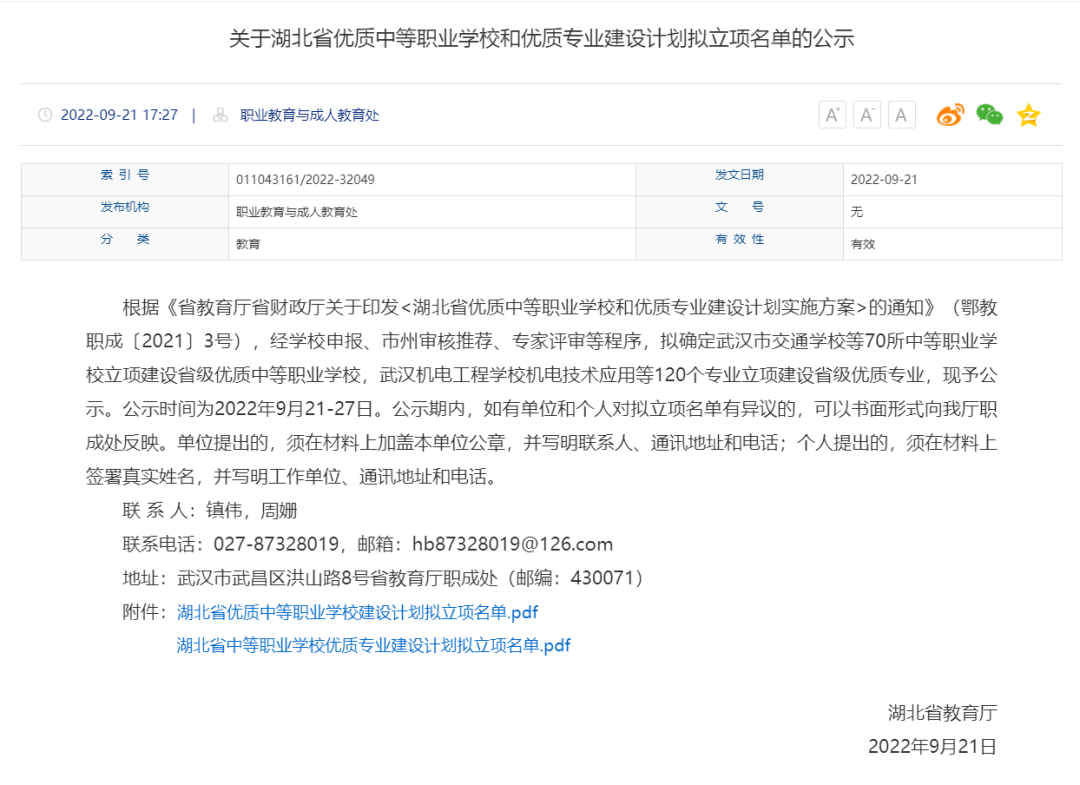
Task: Click the 有效 validity value
Action: tap(862, 244)
